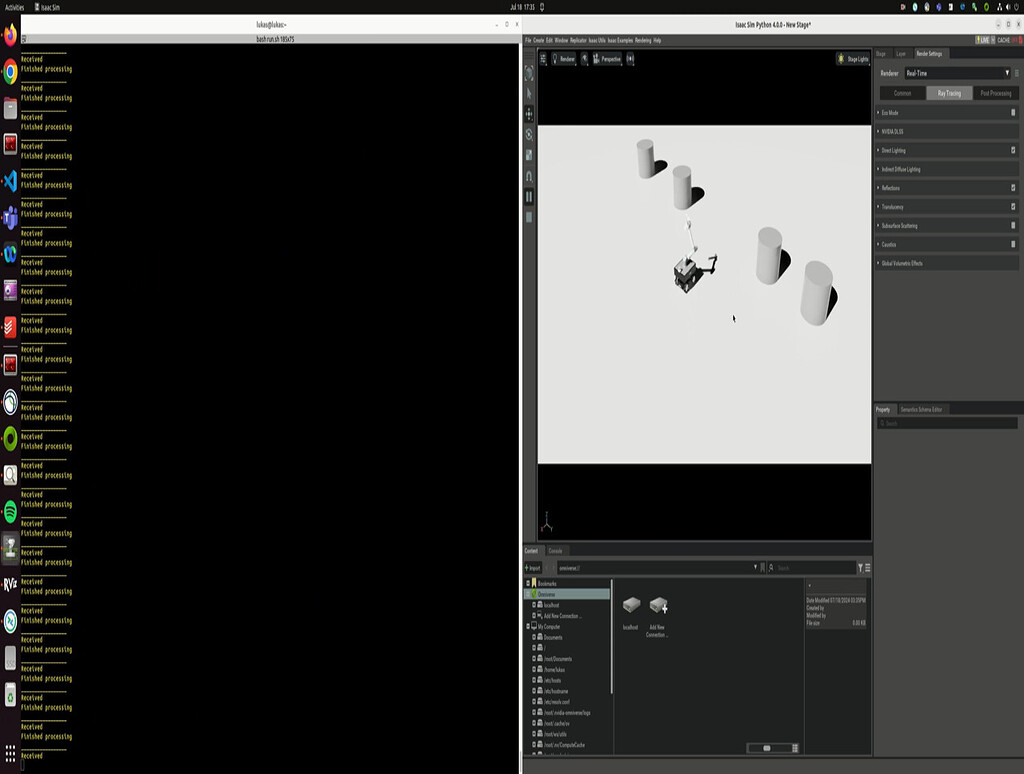Toggle Stage Lights in the viewport
Image resolution: width=1024 pixels, height=774 pixels.
[x=851, y=58]
